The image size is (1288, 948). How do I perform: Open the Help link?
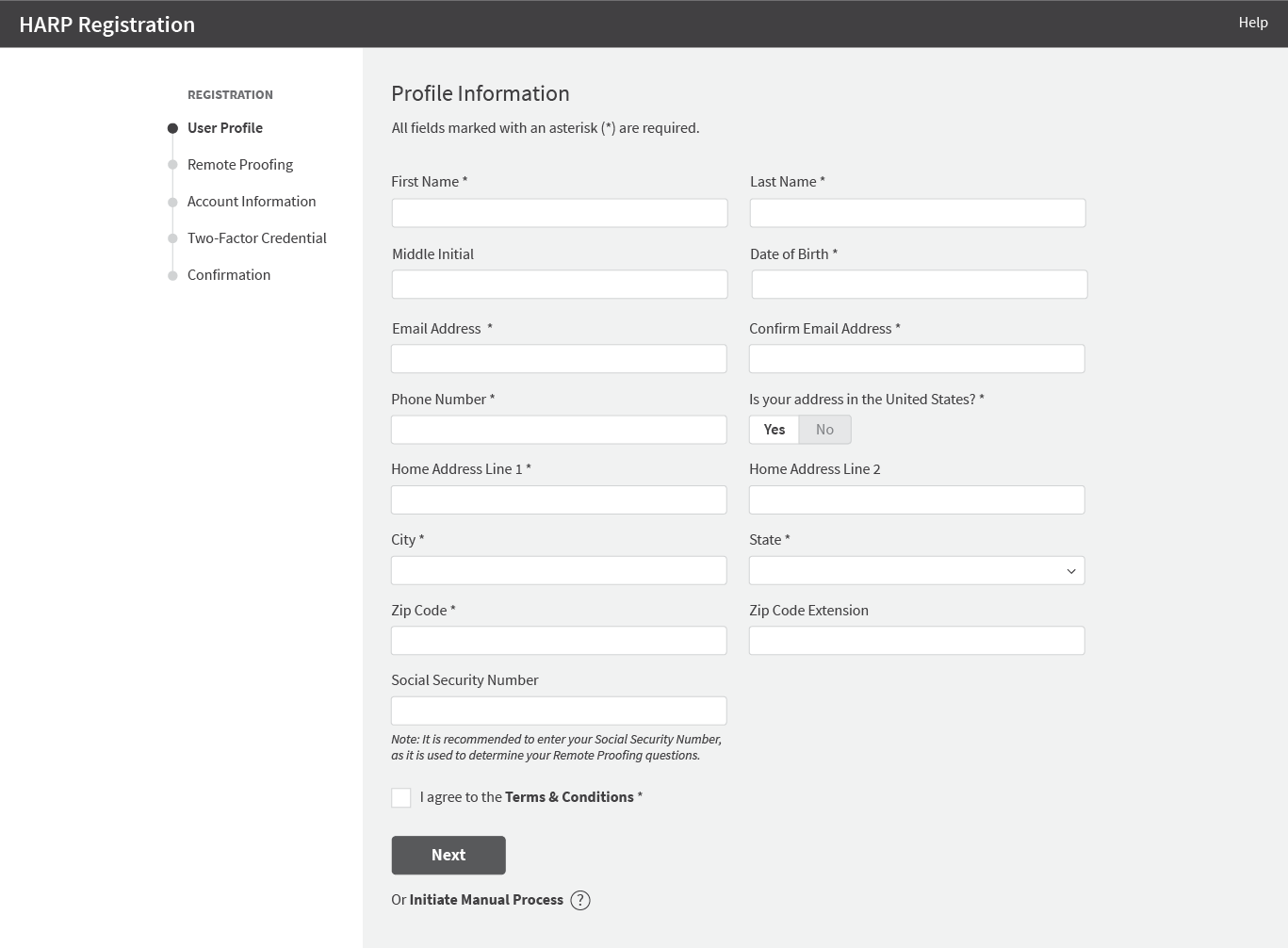pyautogui.click(x=1253, y=23)
